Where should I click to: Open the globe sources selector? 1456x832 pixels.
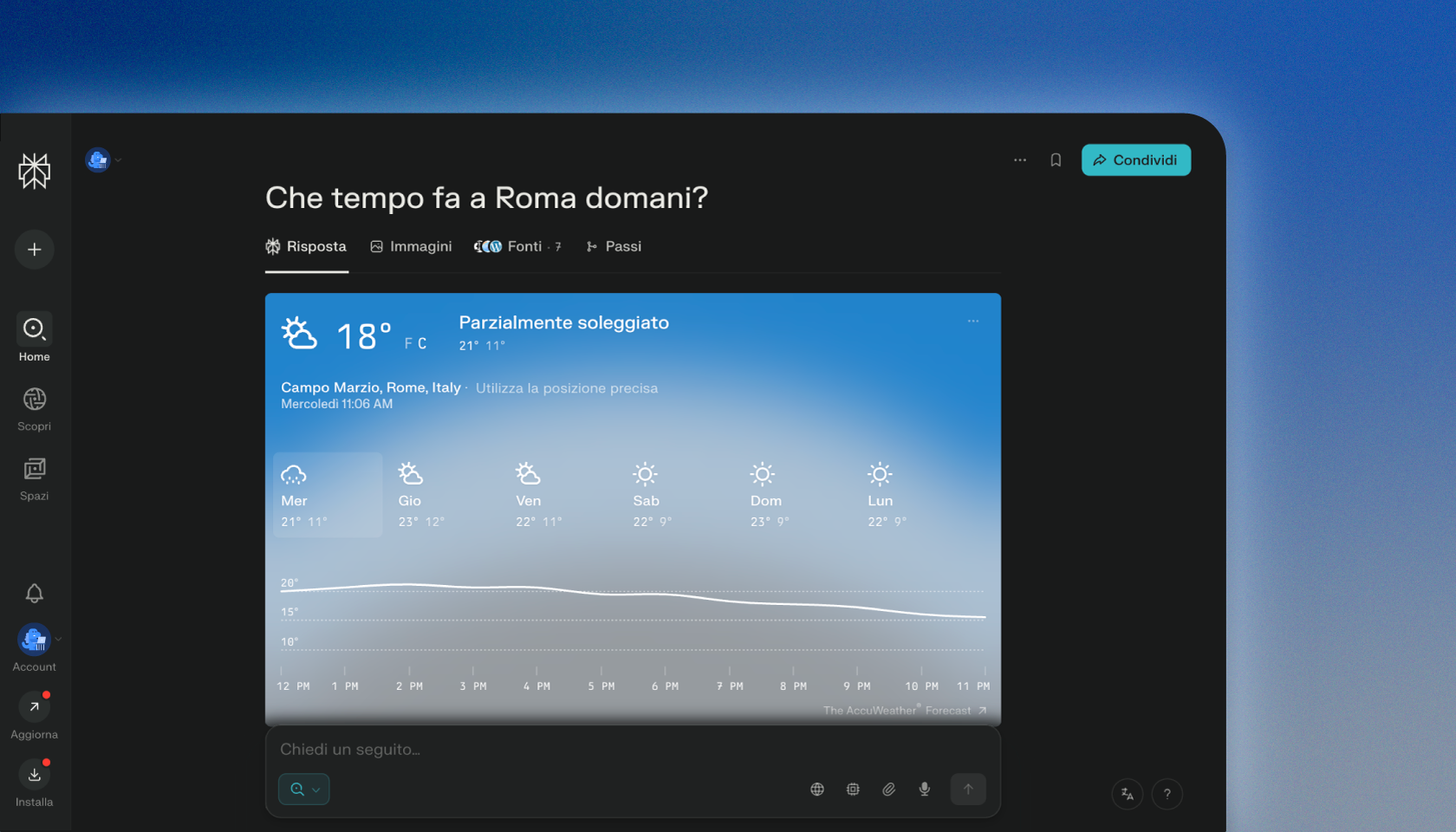coord(817,790)
